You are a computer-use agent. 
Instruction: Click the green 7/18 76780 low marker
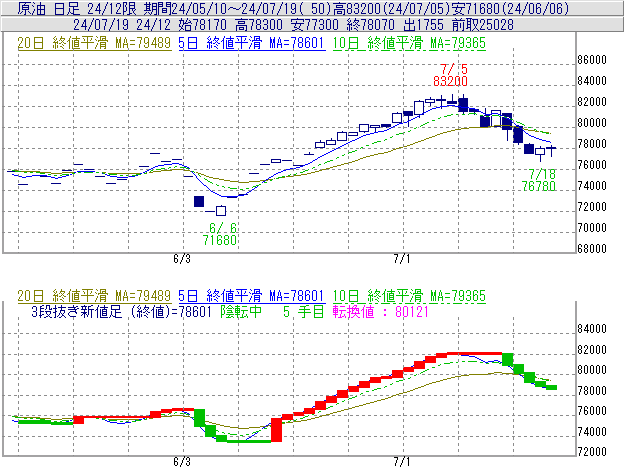point(539,180)
